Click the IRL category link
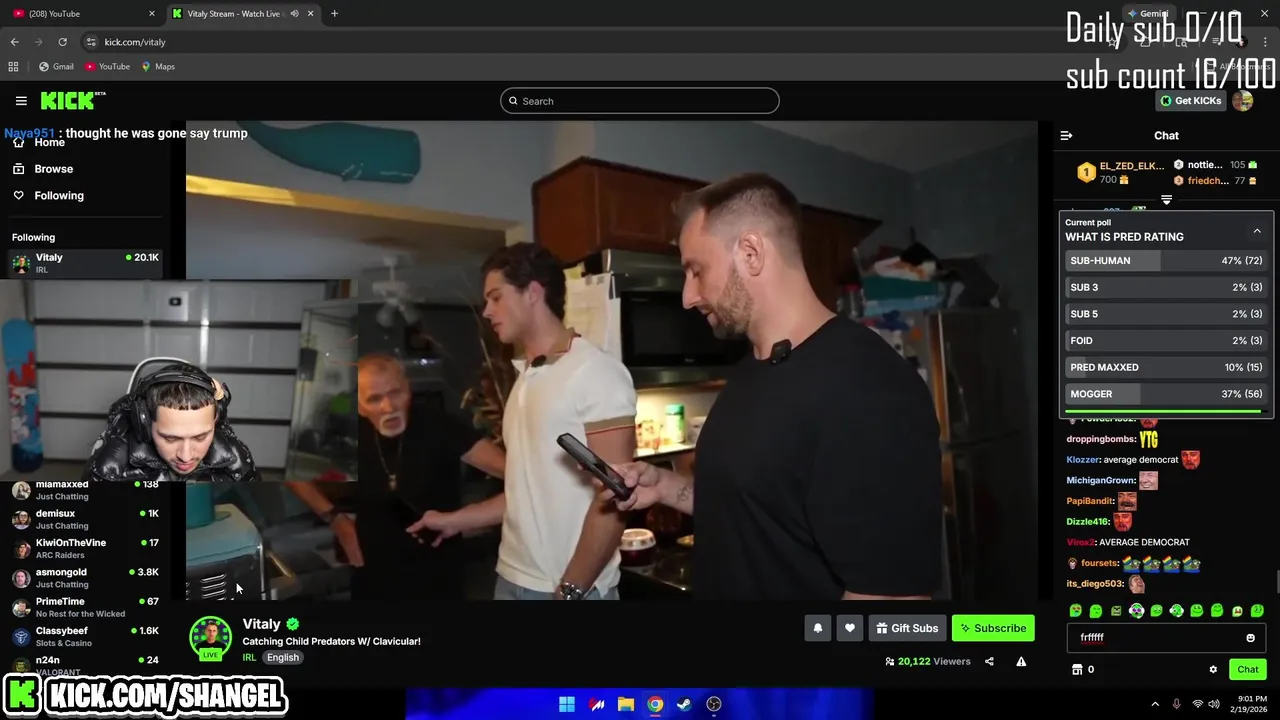 tap(249, 657)
